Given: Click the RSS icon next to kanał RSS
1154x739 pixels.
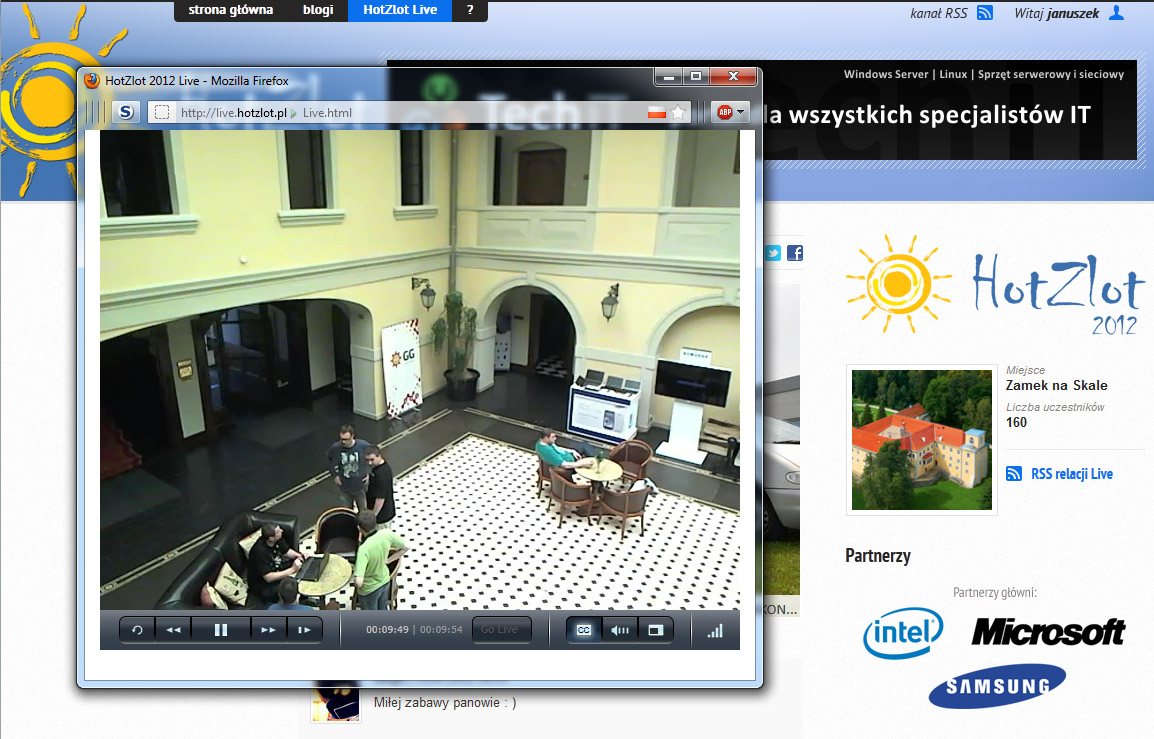Looking at the screenshot, I should (x=985, y=13).
